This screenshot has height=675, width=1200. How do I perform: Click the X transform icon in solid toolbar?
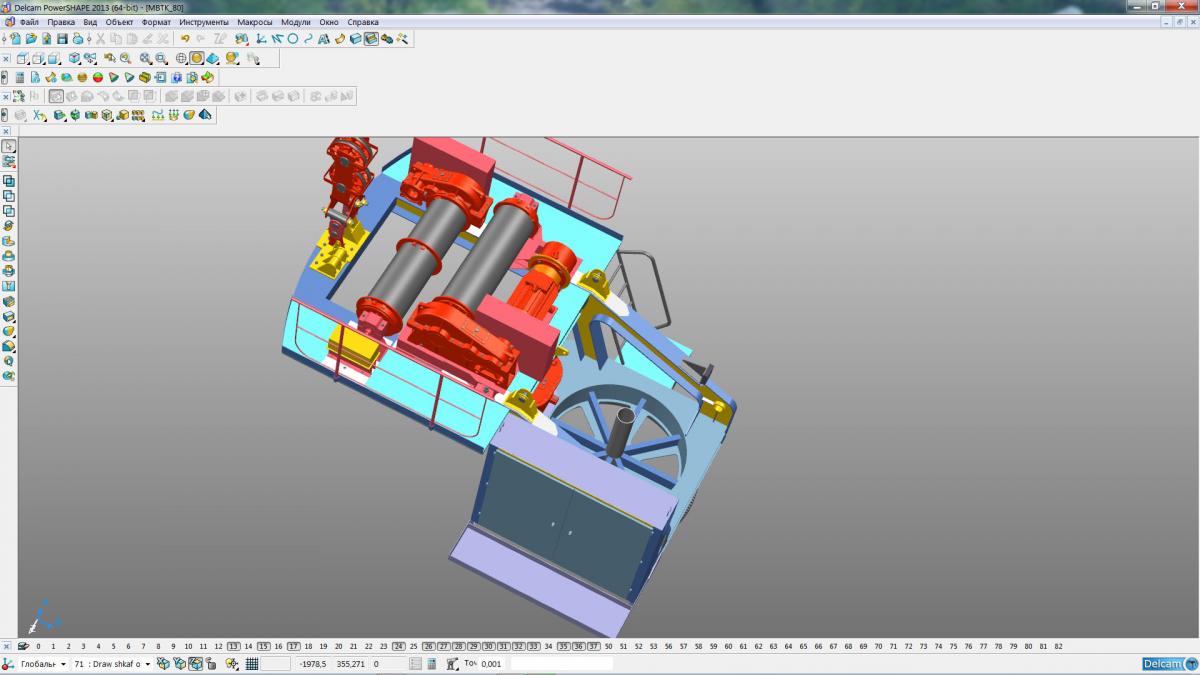tap(38, 115)
